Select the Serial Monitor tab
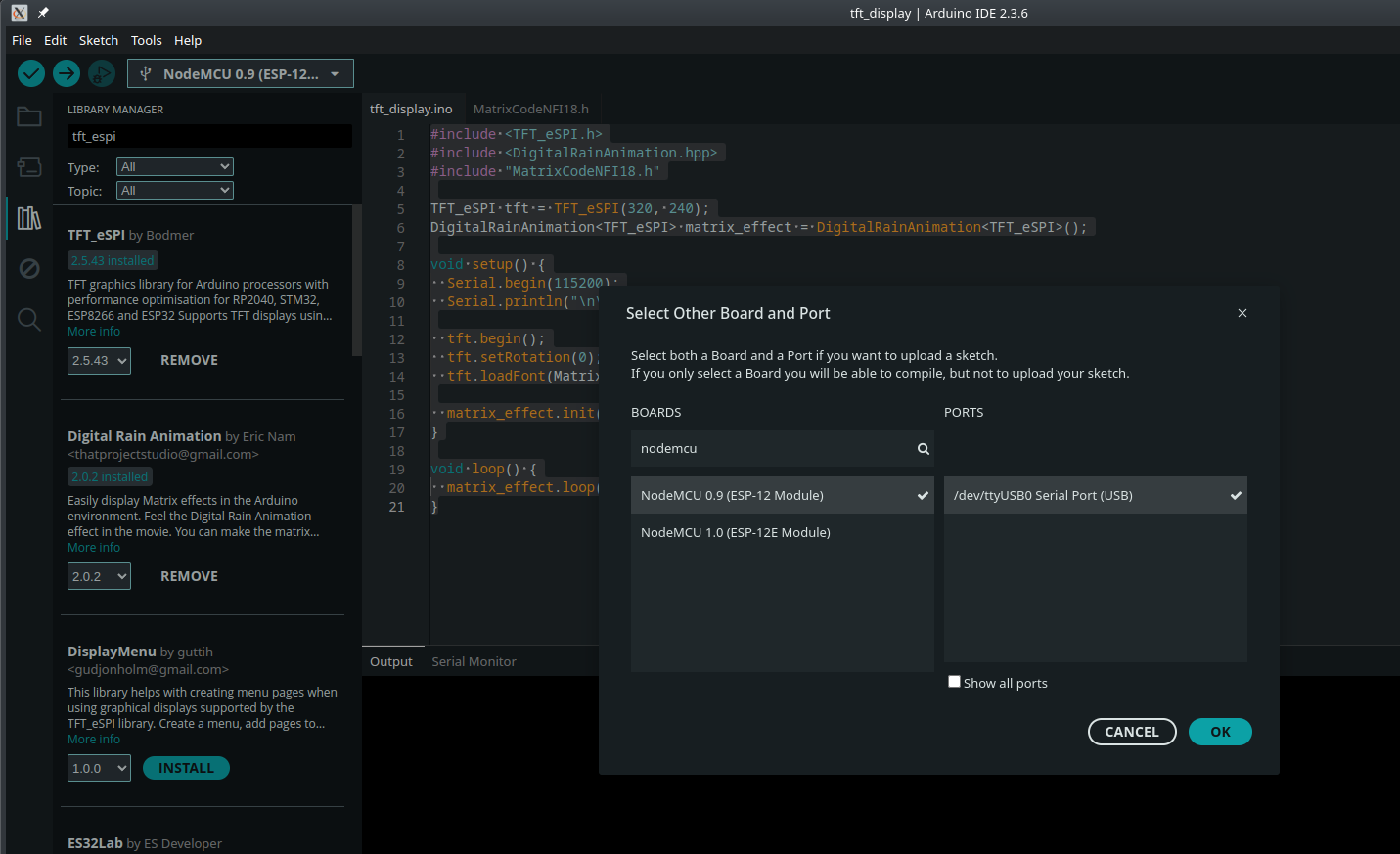1400x854 pixels. tap(474, 661)
